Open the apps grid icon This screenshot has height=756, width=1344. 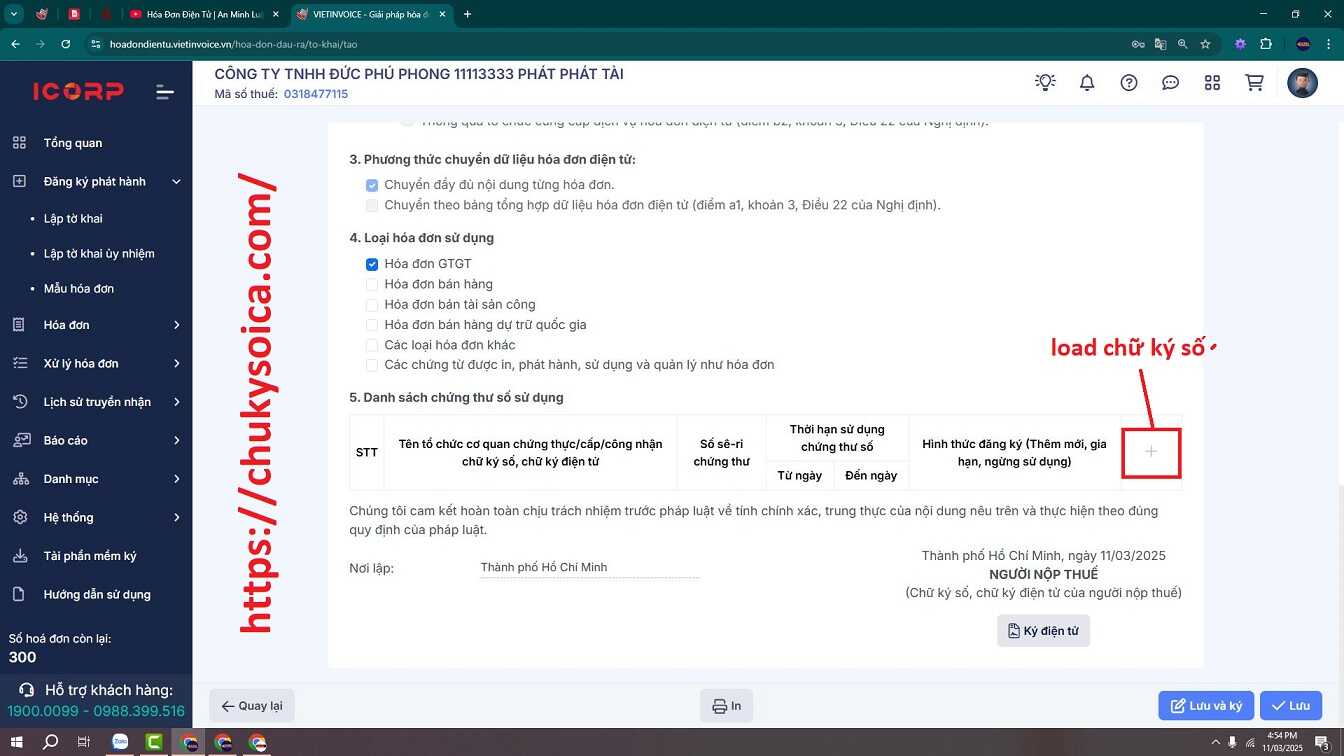pos(1212,83)
